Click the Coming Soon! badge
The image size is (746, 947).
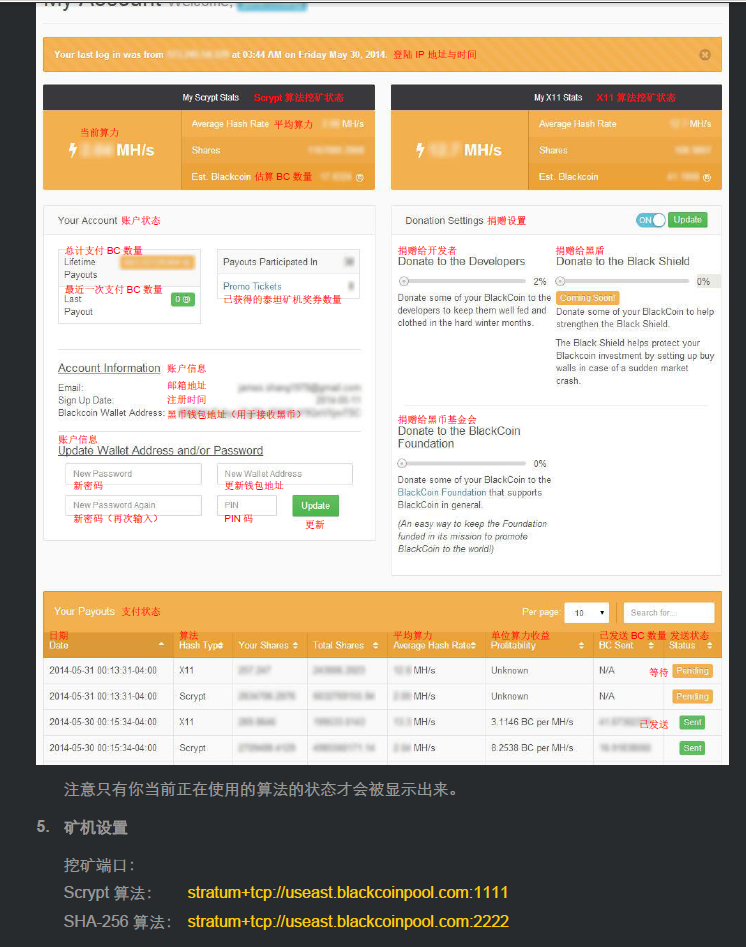click(587, 298)
